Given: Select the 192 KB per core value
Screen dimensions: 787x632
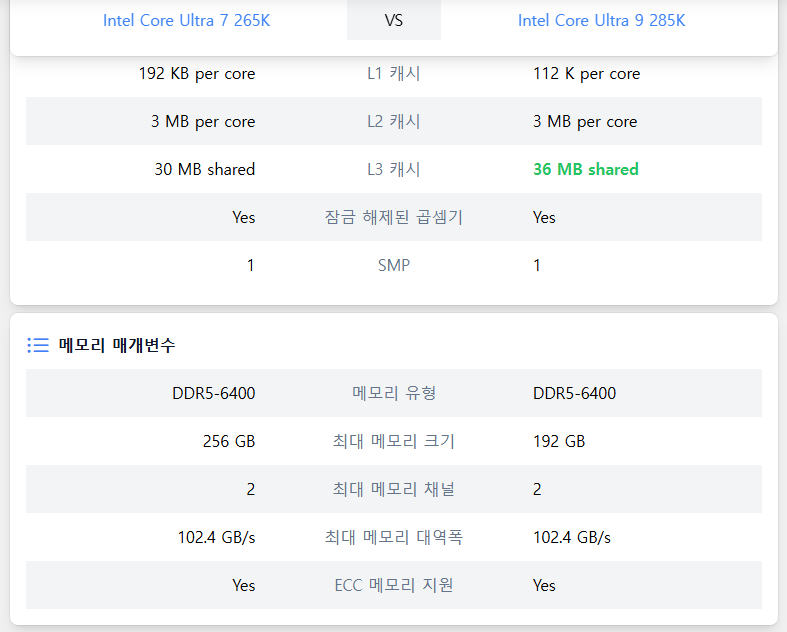Looking at the screenshot, I should click(197, 73).
